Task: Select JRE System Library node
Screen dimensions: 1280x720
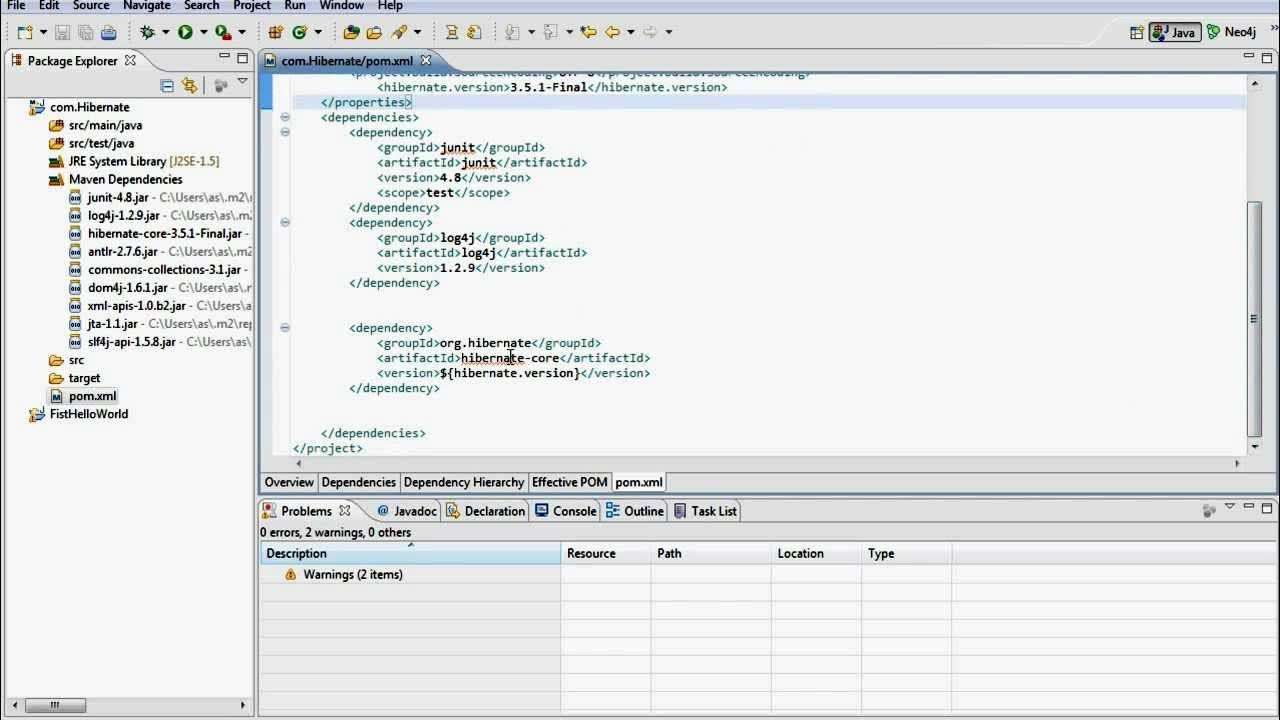Action: (x=134, y=161)
